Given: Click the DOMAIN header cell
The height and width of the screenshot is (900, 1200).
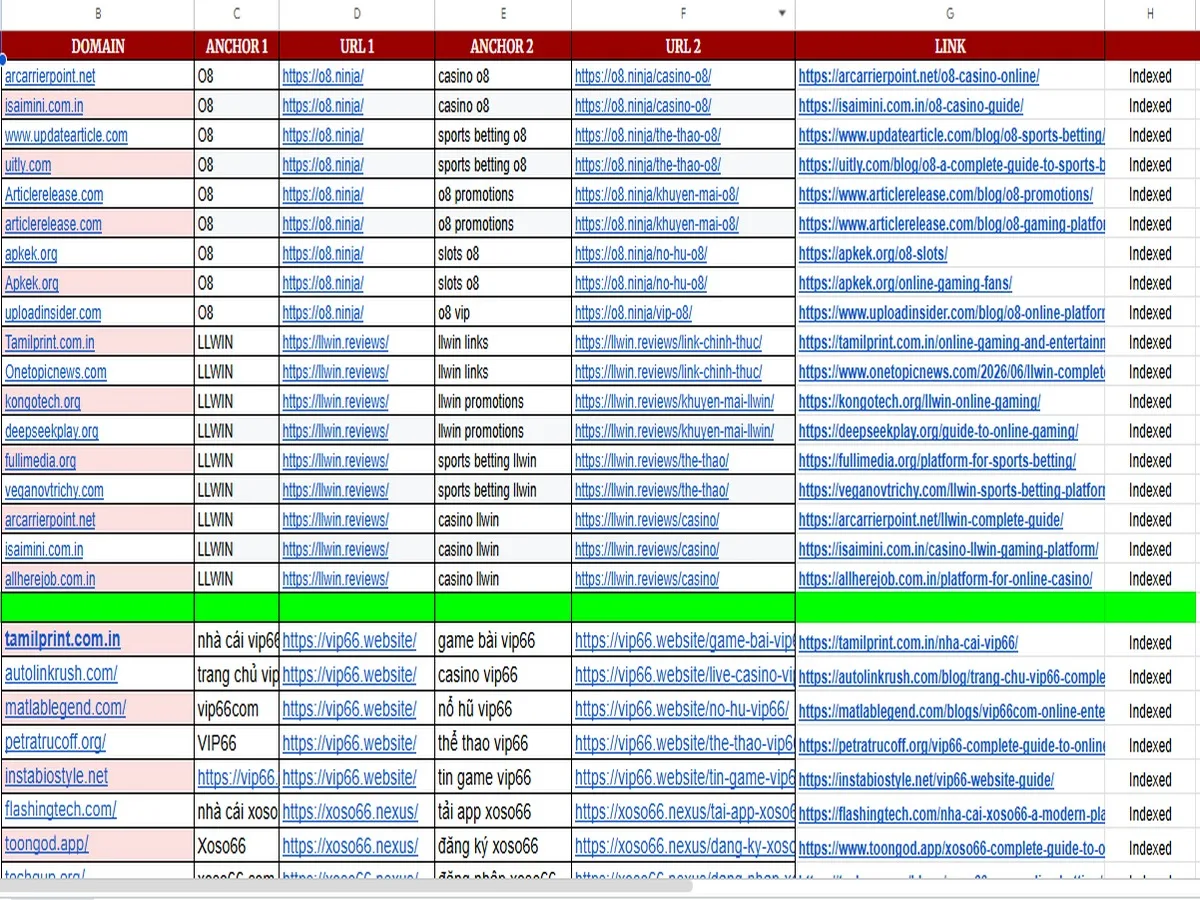Looking at the screenshot, I should coord(98,46).
